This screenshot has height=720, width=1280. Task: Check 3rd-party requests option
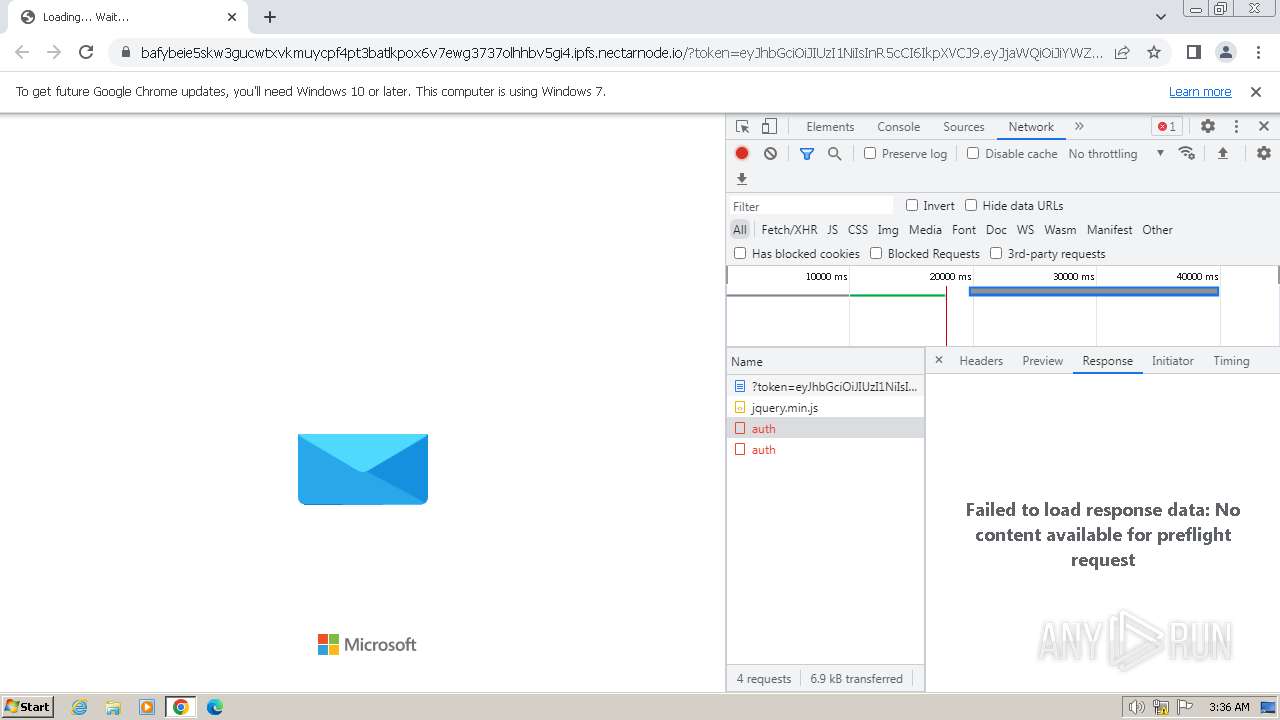[996, 253]
